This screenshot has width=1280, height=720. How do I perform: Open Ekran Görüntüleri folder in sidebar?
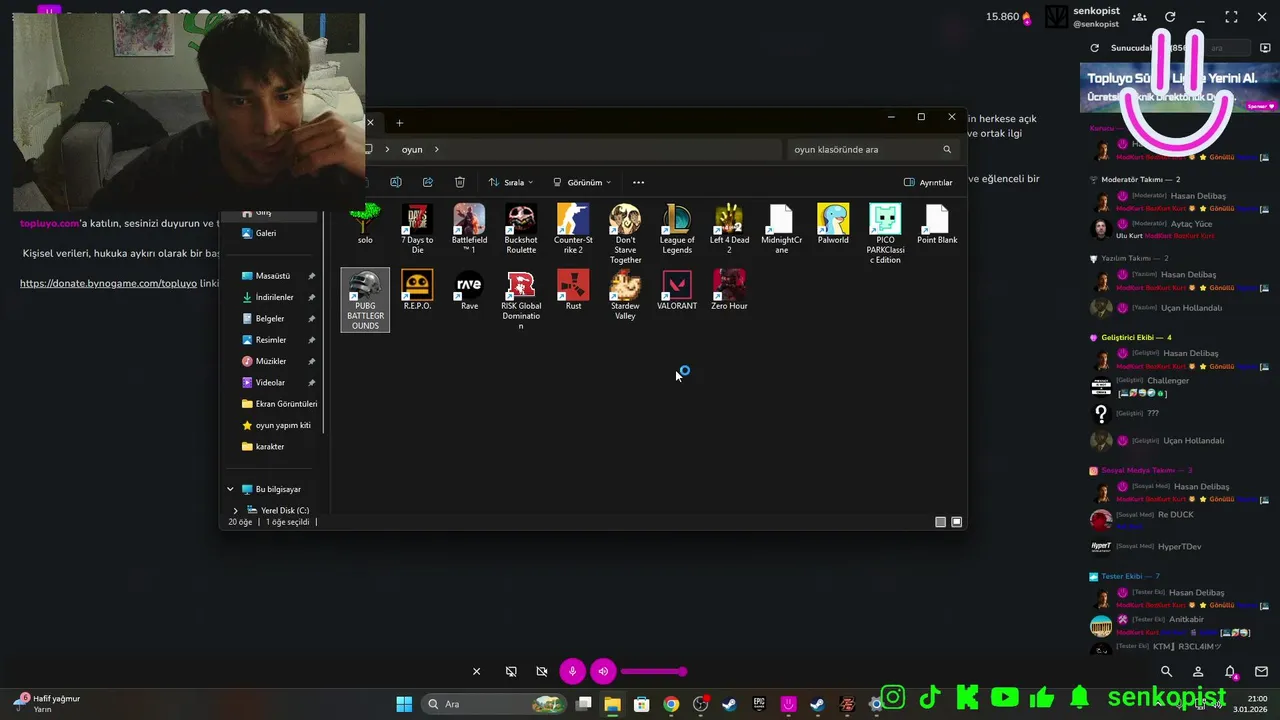click(280, 404)
